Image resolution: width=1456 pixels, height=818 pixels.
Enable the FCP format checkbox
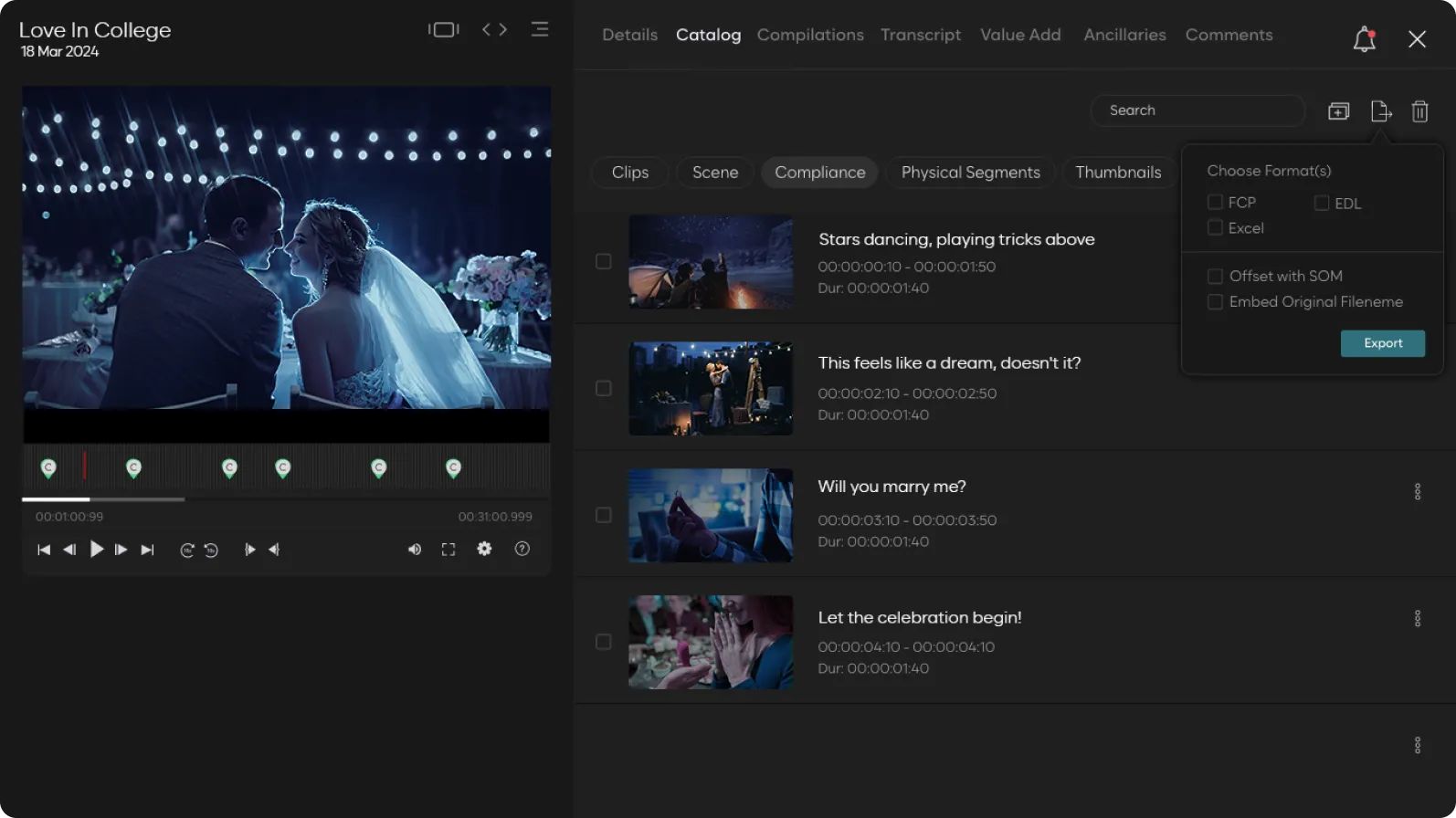tap(1215, 202)
